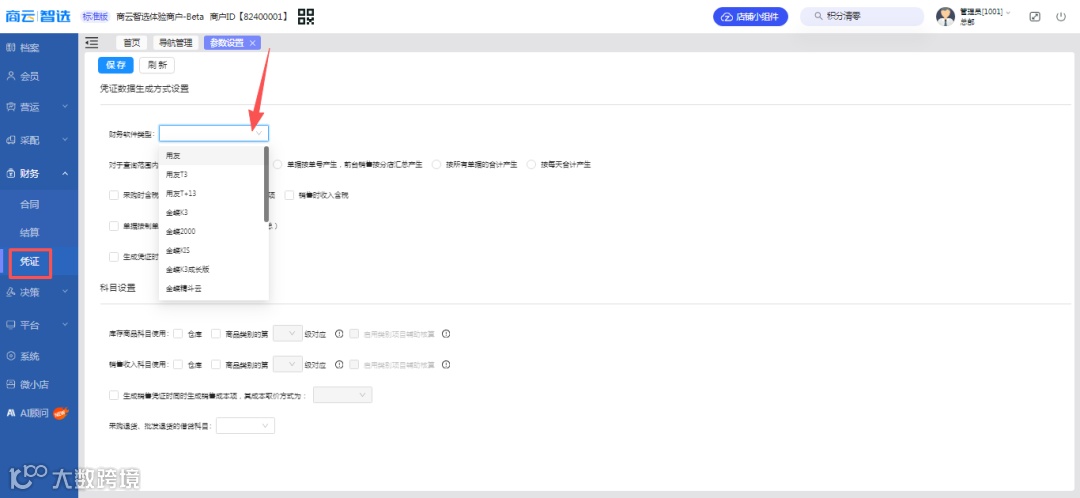Tick the 销售时收入含税 checkbox

289,195
